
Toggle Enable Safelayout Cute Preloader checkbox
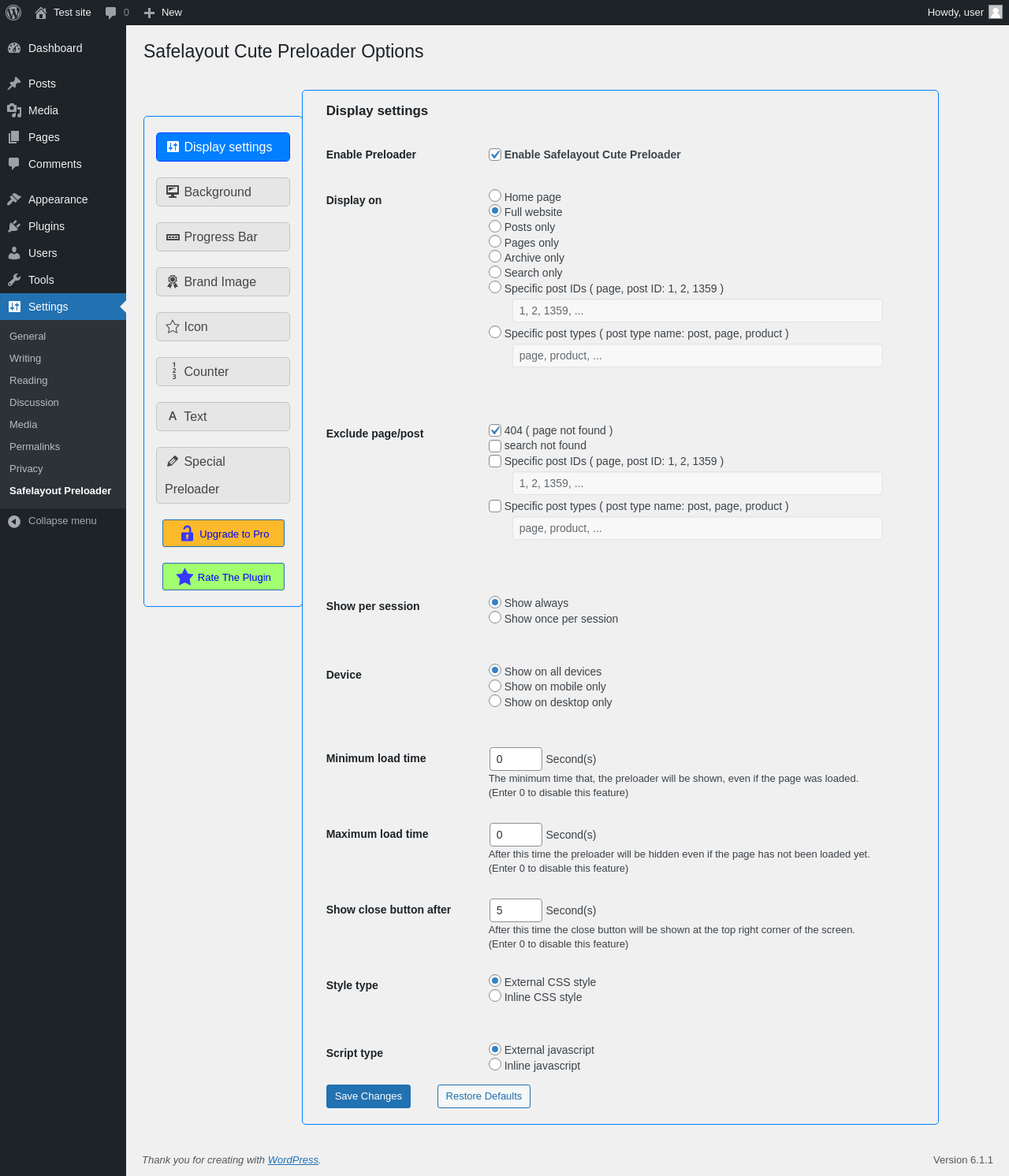[495, 154]
